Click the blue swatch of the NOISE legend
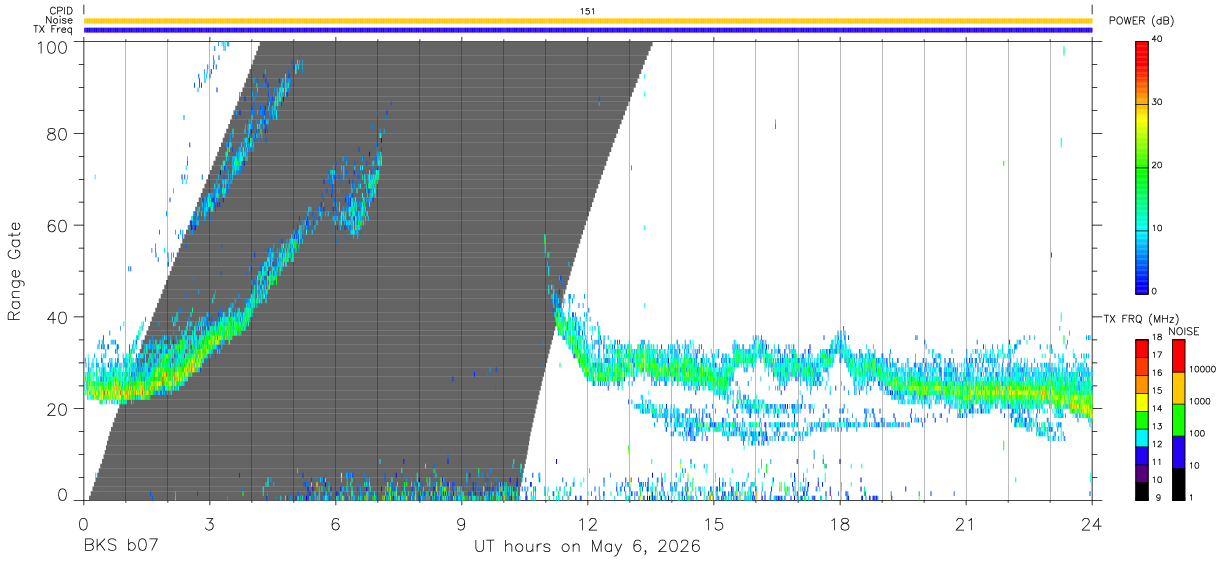This screenshot has height=567, width=1228. coord(1178,452)
